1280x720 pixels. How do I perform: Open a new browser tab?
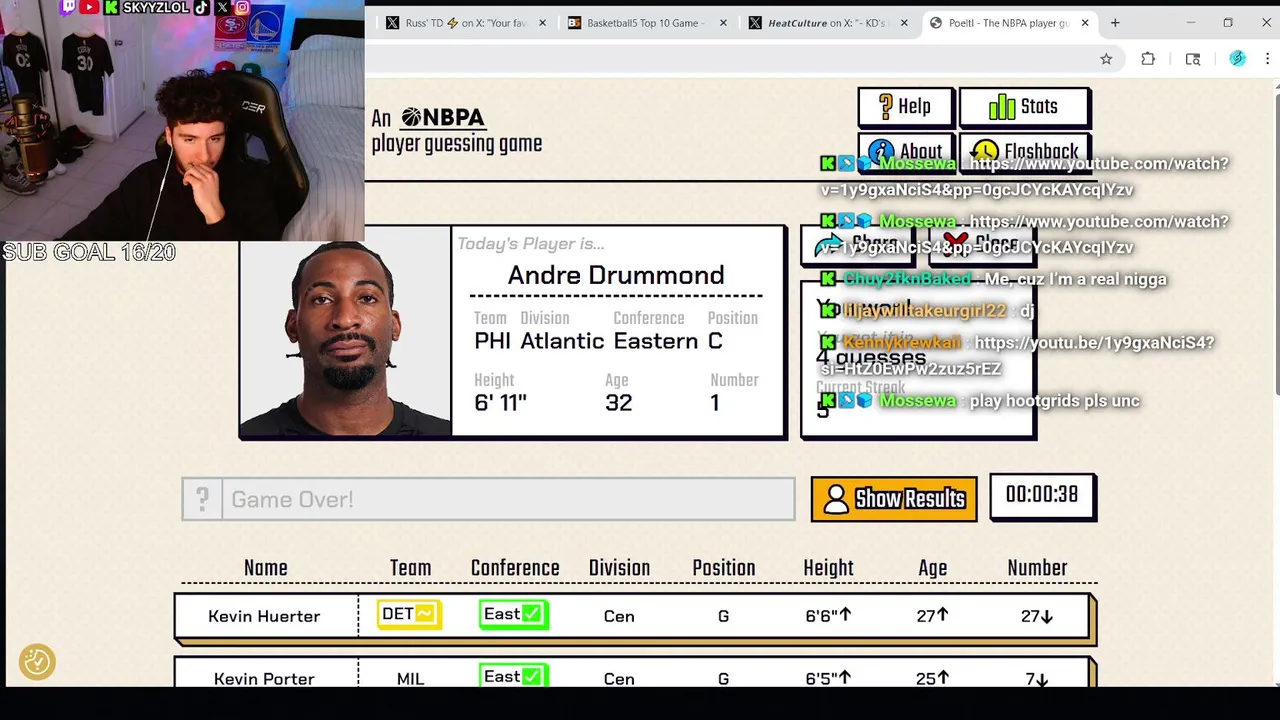[x=1115, y=23]
